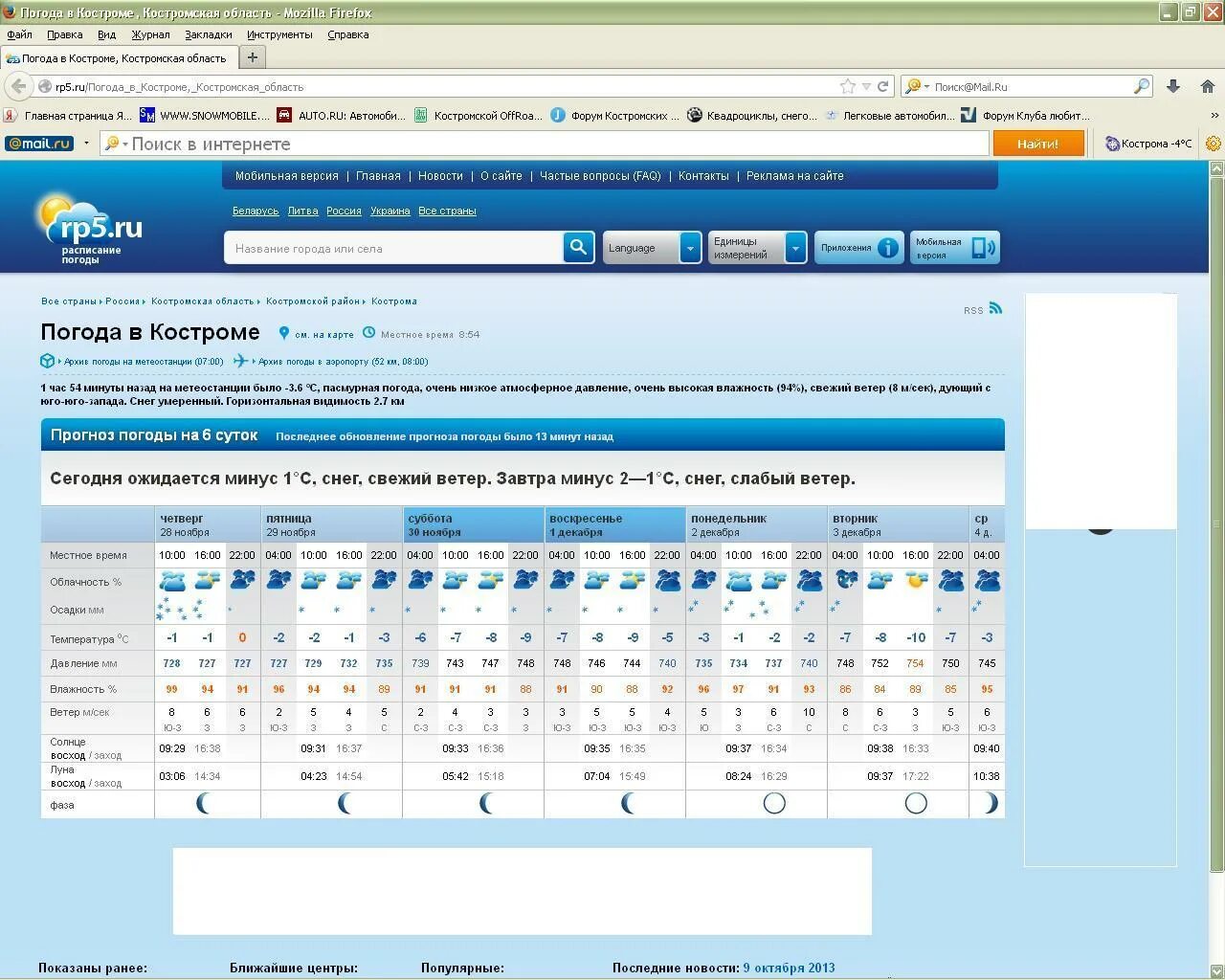This screenshot has width=1225, height=980.
Task: Click the Литва country link
Action: [x=302, y=211]
